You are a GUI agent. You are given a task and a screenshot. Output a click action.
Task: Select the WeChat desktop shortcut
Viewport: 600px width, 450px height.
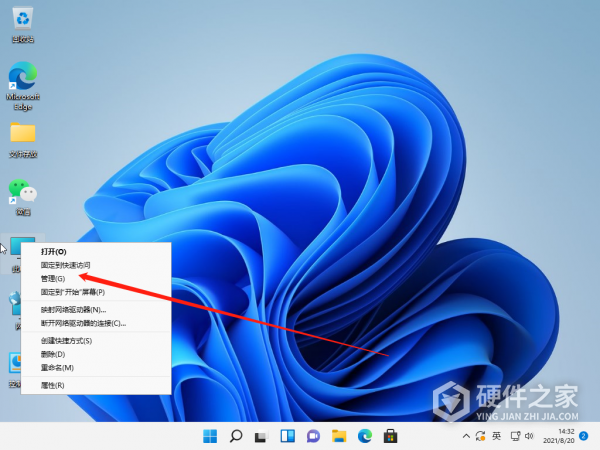(22, 190)
